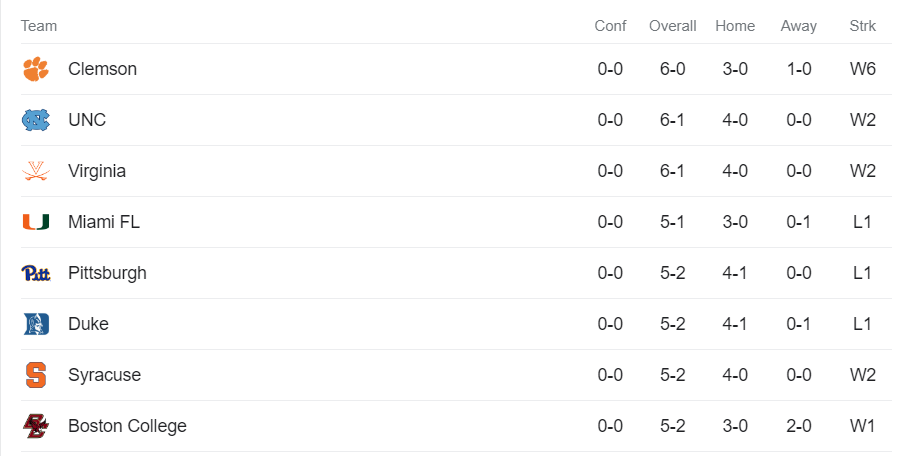This screenshot has height=456, width=918.
Task: Click the Virginia Cavaliers logo
Action: tap(35, 171)
